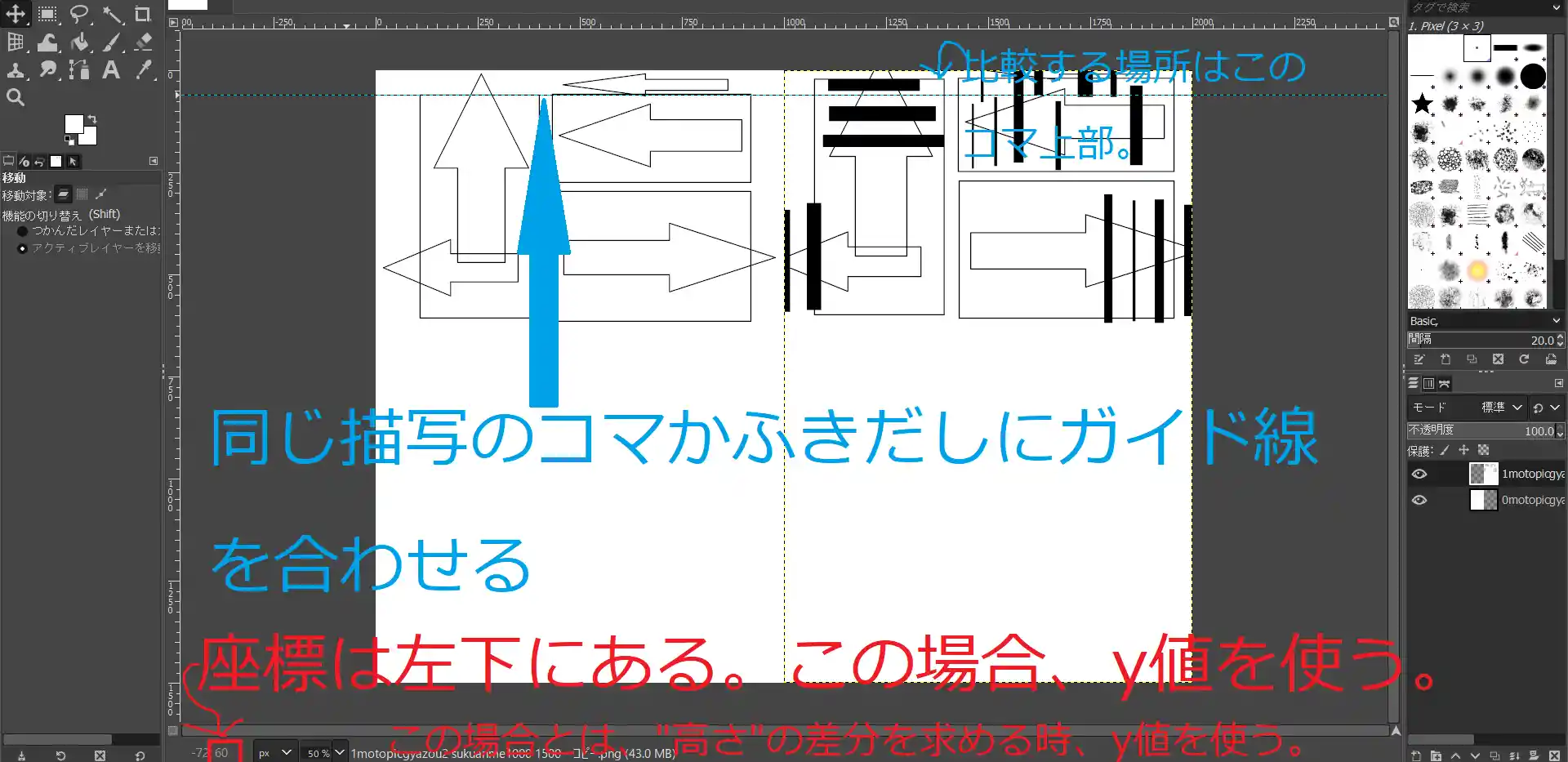Open the px unit dropdown in status bar
Viewport: 1568px width, 762px height.
click(275, 752)
